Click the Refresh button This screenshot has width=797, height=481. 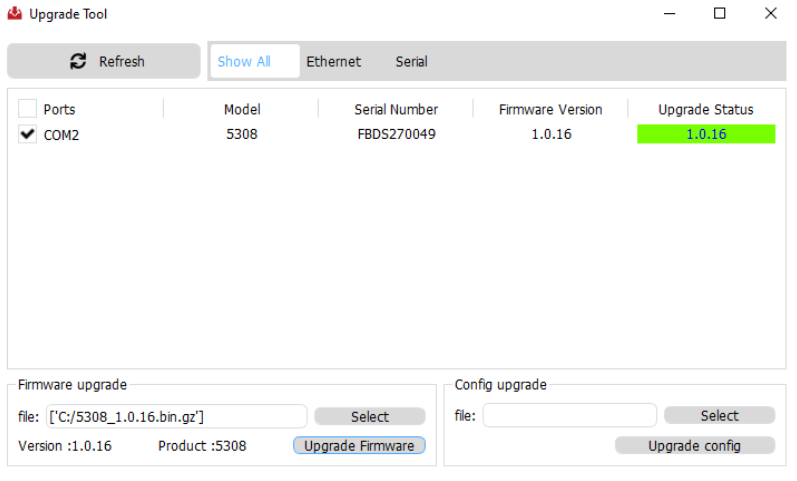click(x=104, y=61)
